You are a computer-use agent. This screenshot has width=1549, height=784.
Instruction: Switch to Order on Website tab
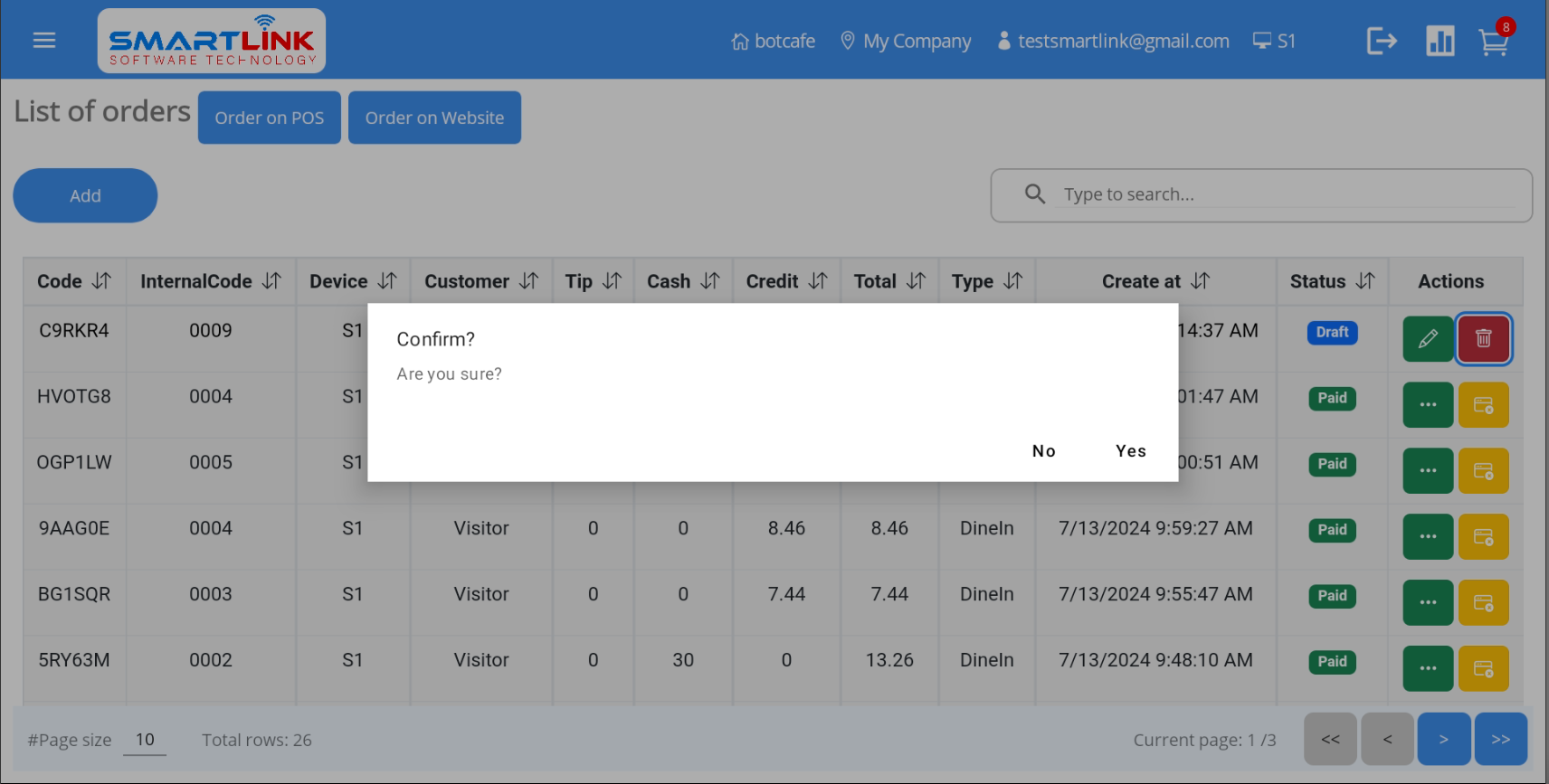pyautogui.click(x=434, y=118)
